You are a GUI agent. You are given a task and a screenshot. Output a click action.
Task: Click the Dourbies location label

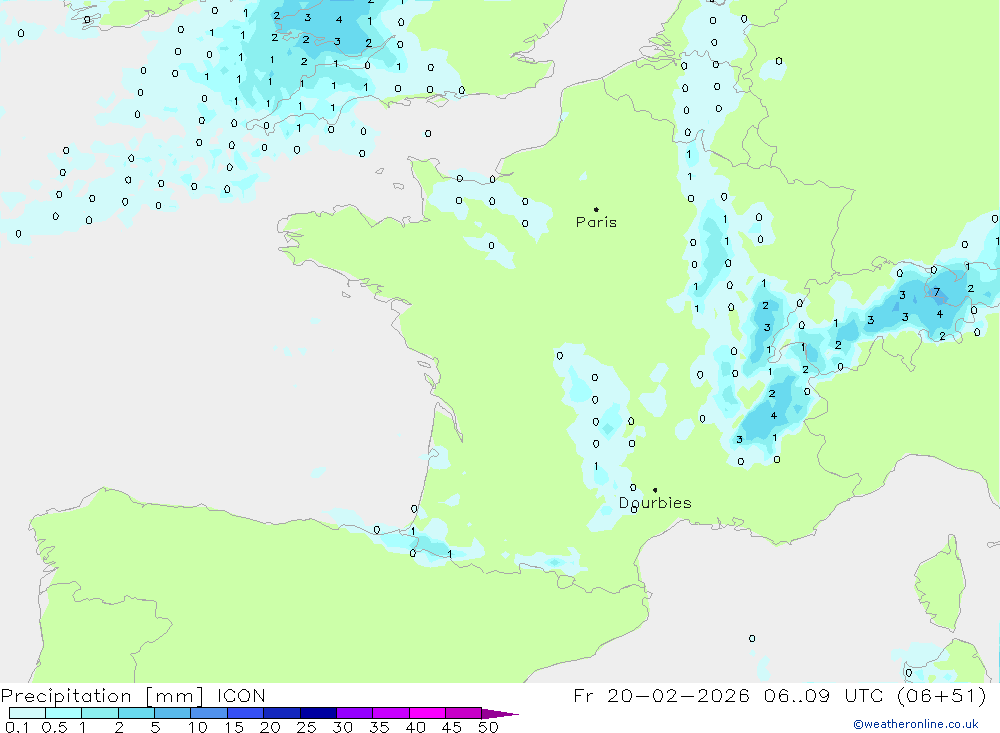(x=655, y=503)
